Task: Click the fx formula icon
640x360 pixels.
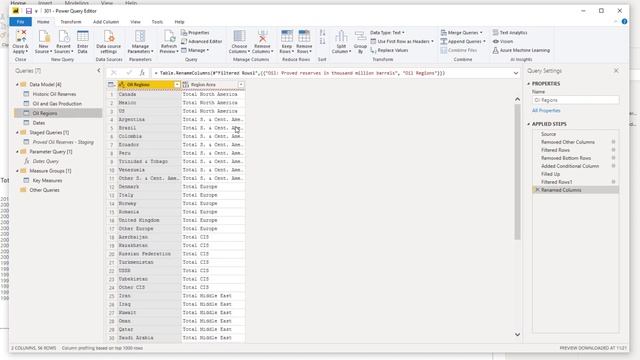Action: pyautogui.click(x=142, y=73)
